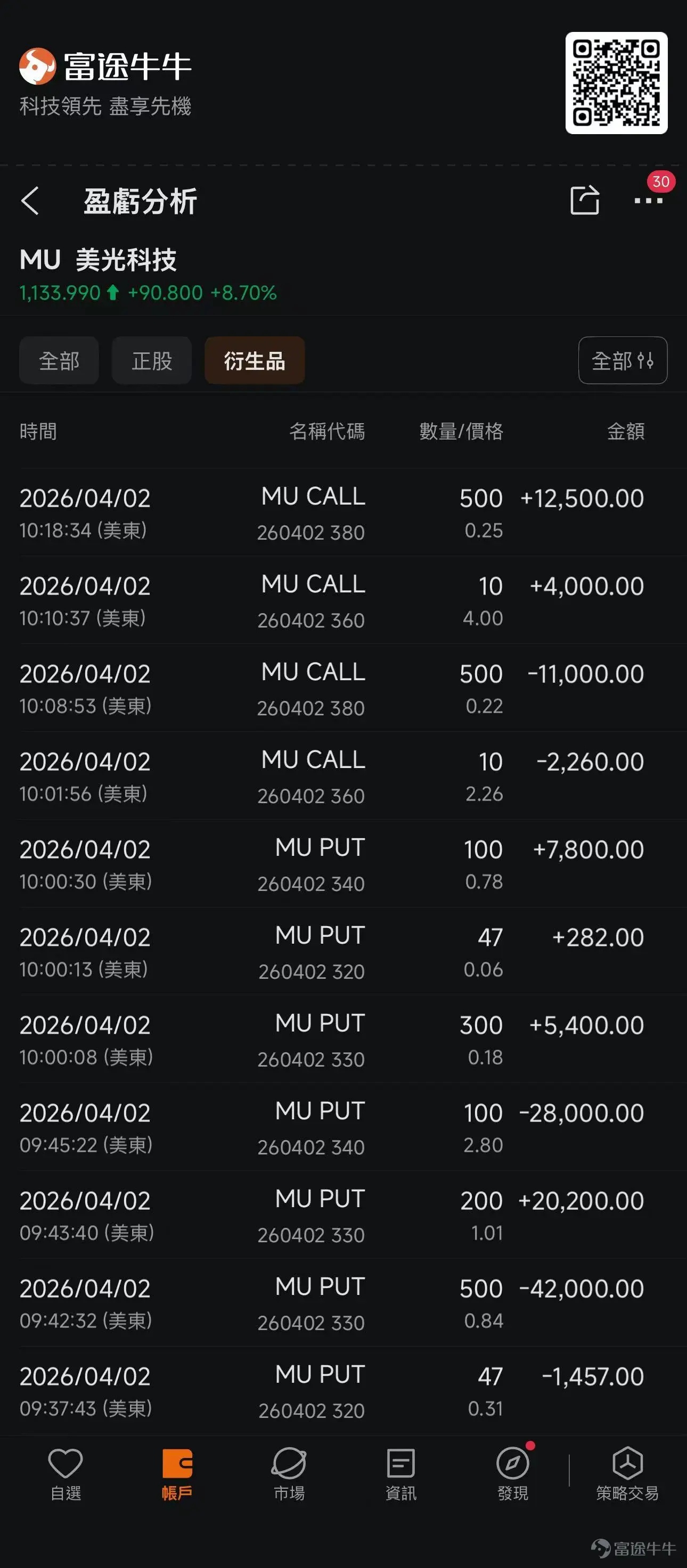Expand the 全部 filter settings dropdown
Screen dimensions: 687x1568
coord(623,360)
